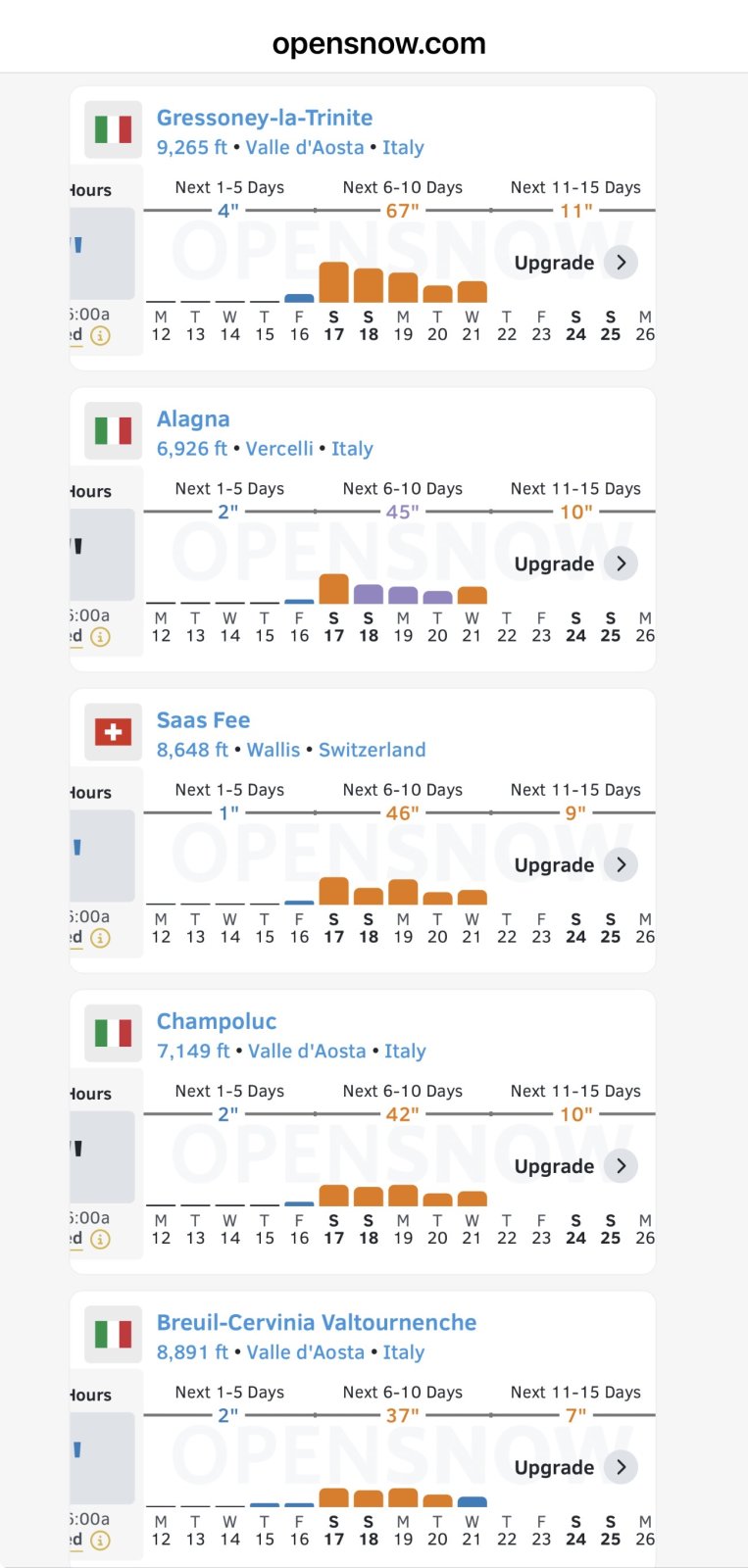Open the Breuil-Cervinia Valtournenche resort link
The image size is (748, 1568).
tap(317, 1322)
